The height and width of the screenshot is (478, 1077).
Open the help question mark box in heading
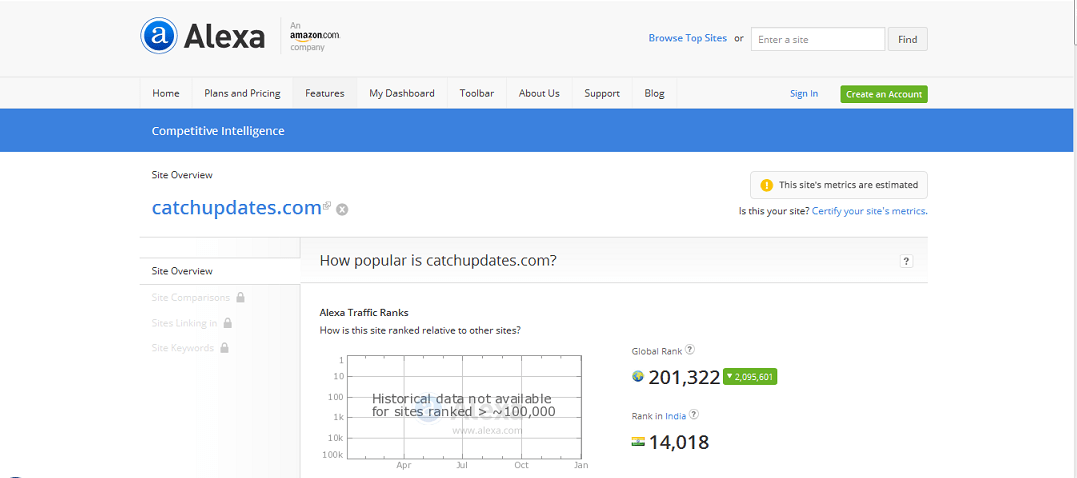[906, 261]
